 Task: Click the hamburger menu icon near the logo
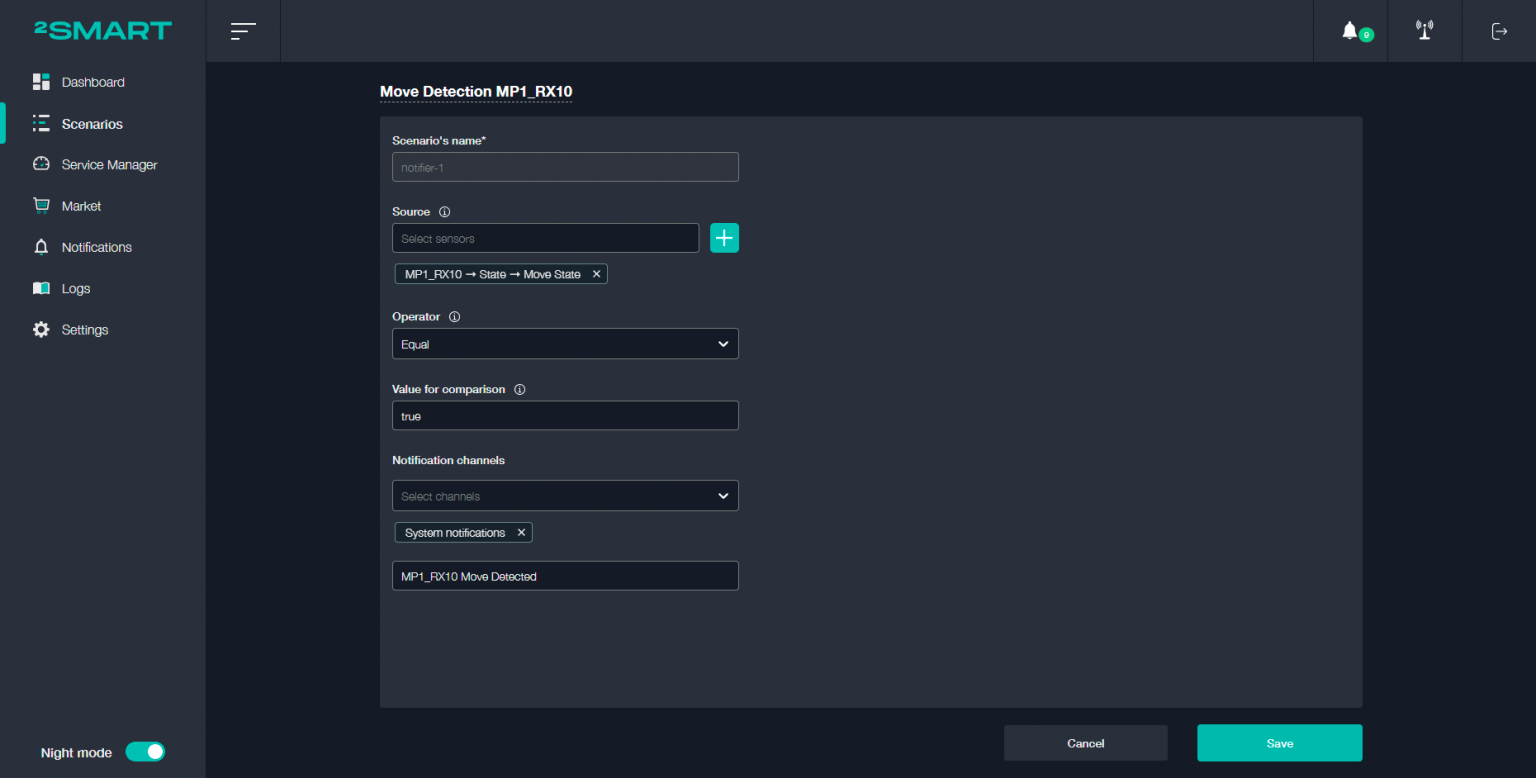[x=243, y=30]
